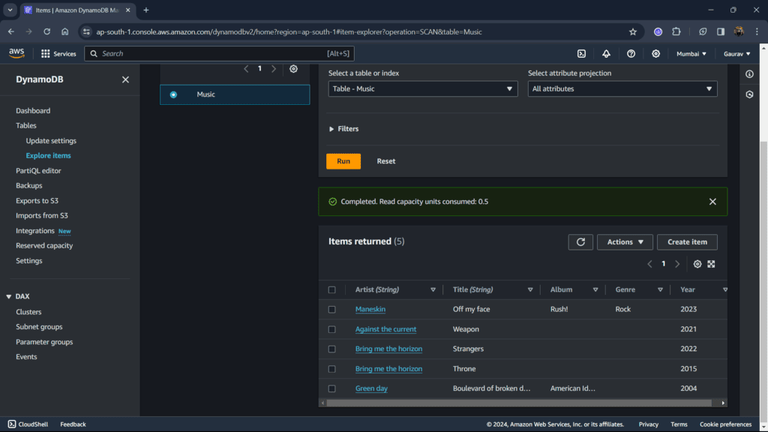
Task: Open Exports to S3 in the sidebar
Action: click(37, 201)
